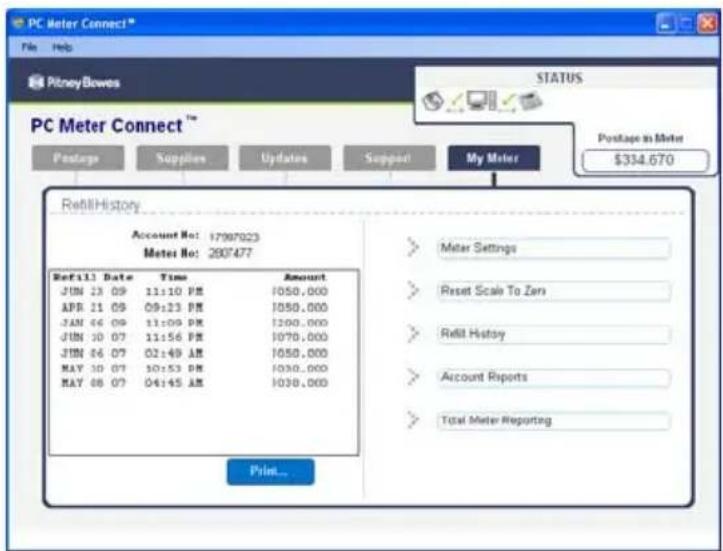Switch to the Supplies tab

pyautogui.click(x=182, y=158)
